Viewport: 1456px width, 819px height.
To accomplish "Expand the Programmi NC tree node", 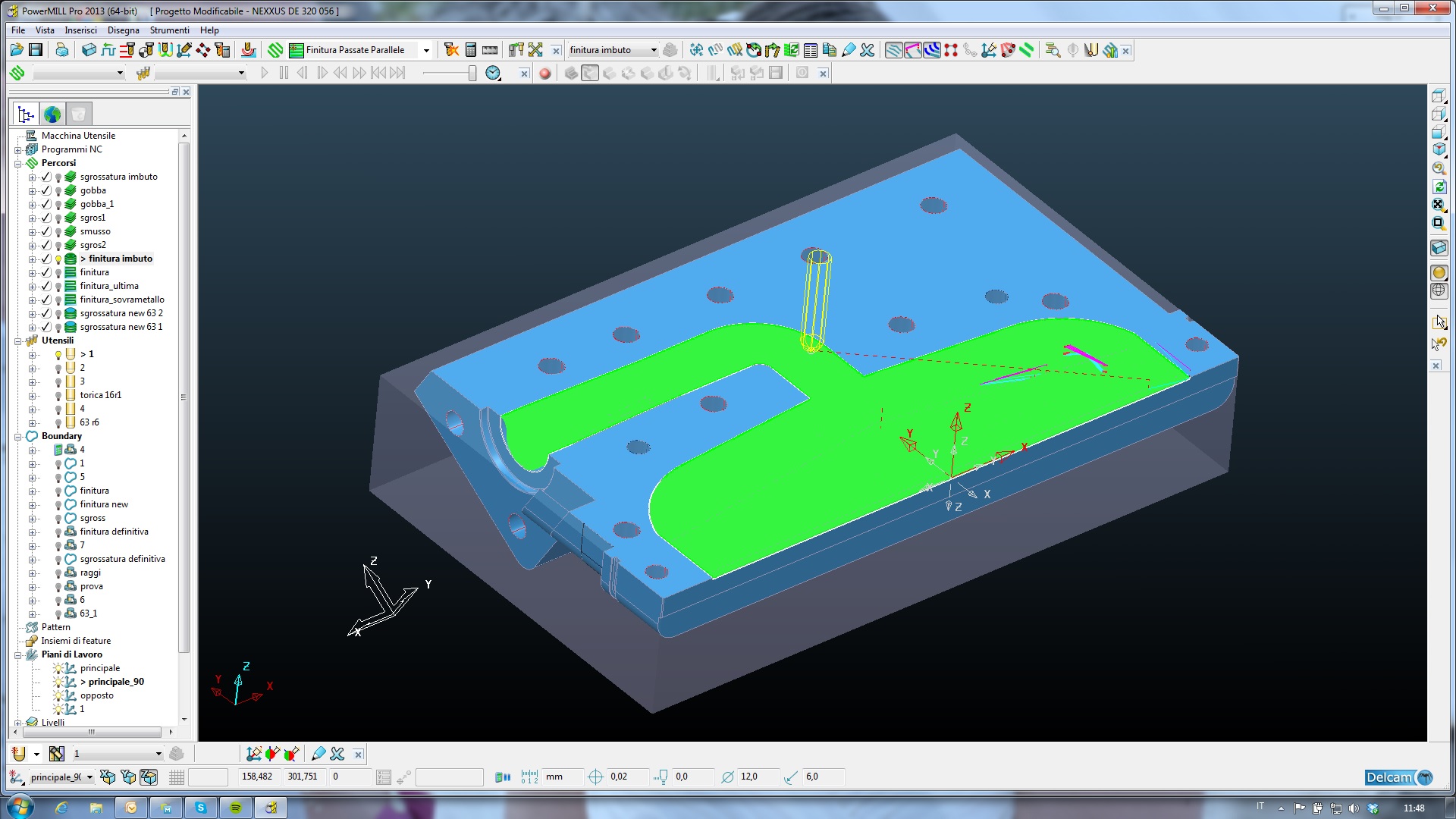I will (x=17, y=150).
